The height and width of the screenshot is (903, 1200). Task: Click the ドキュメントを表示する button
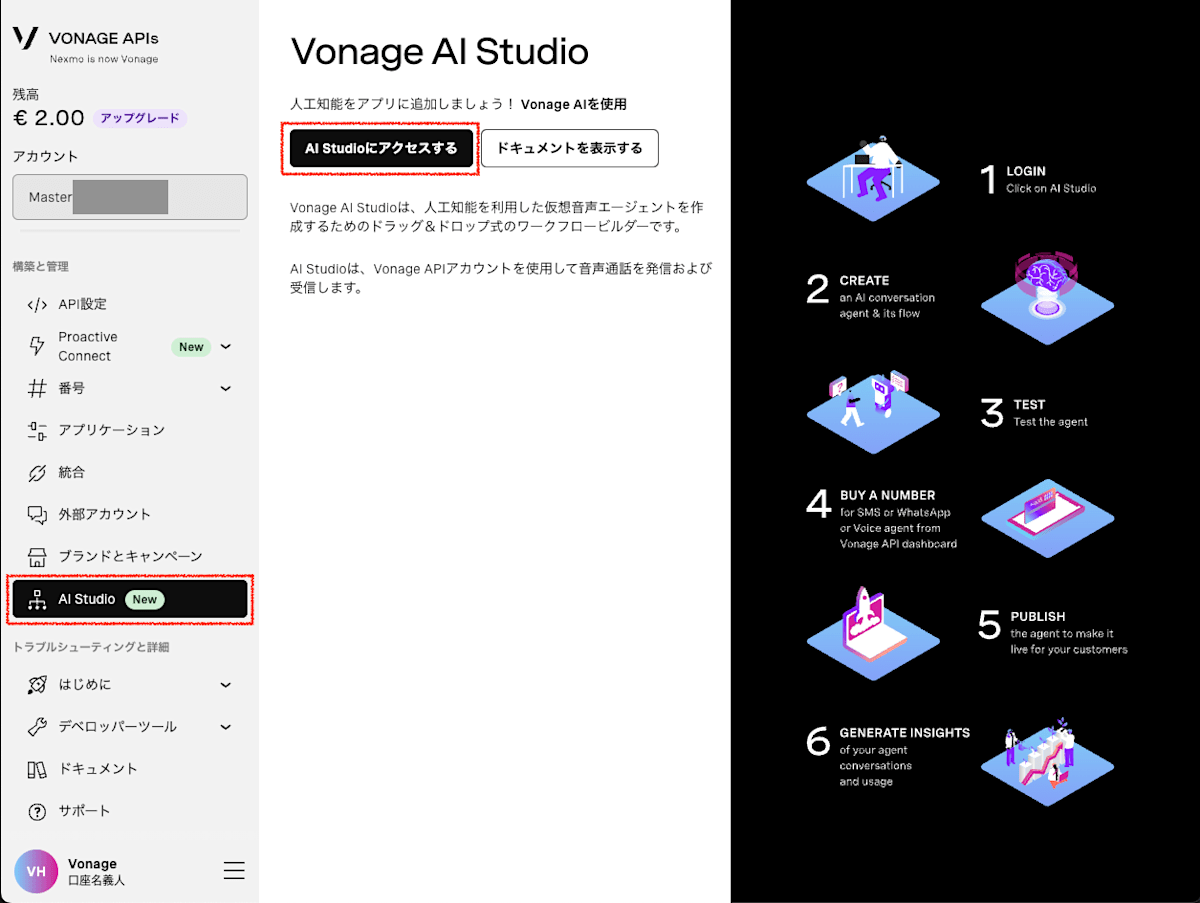[x=570, y=148]
